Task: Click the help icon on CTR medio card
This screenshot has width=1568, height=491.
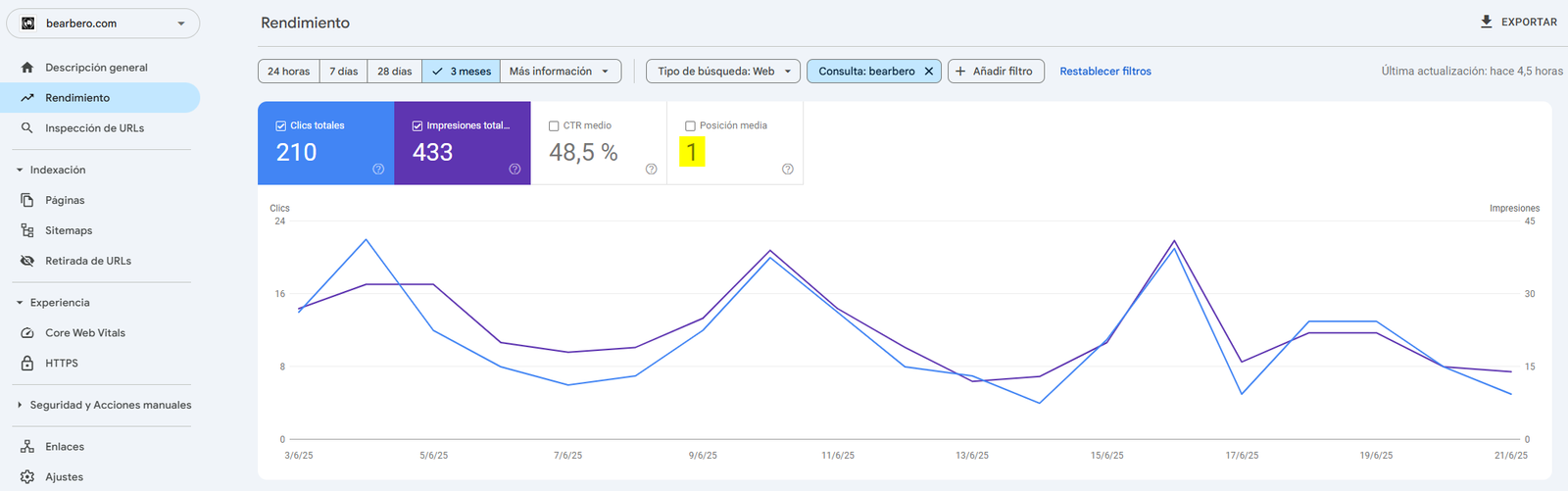Action: (x=651, y=169)
